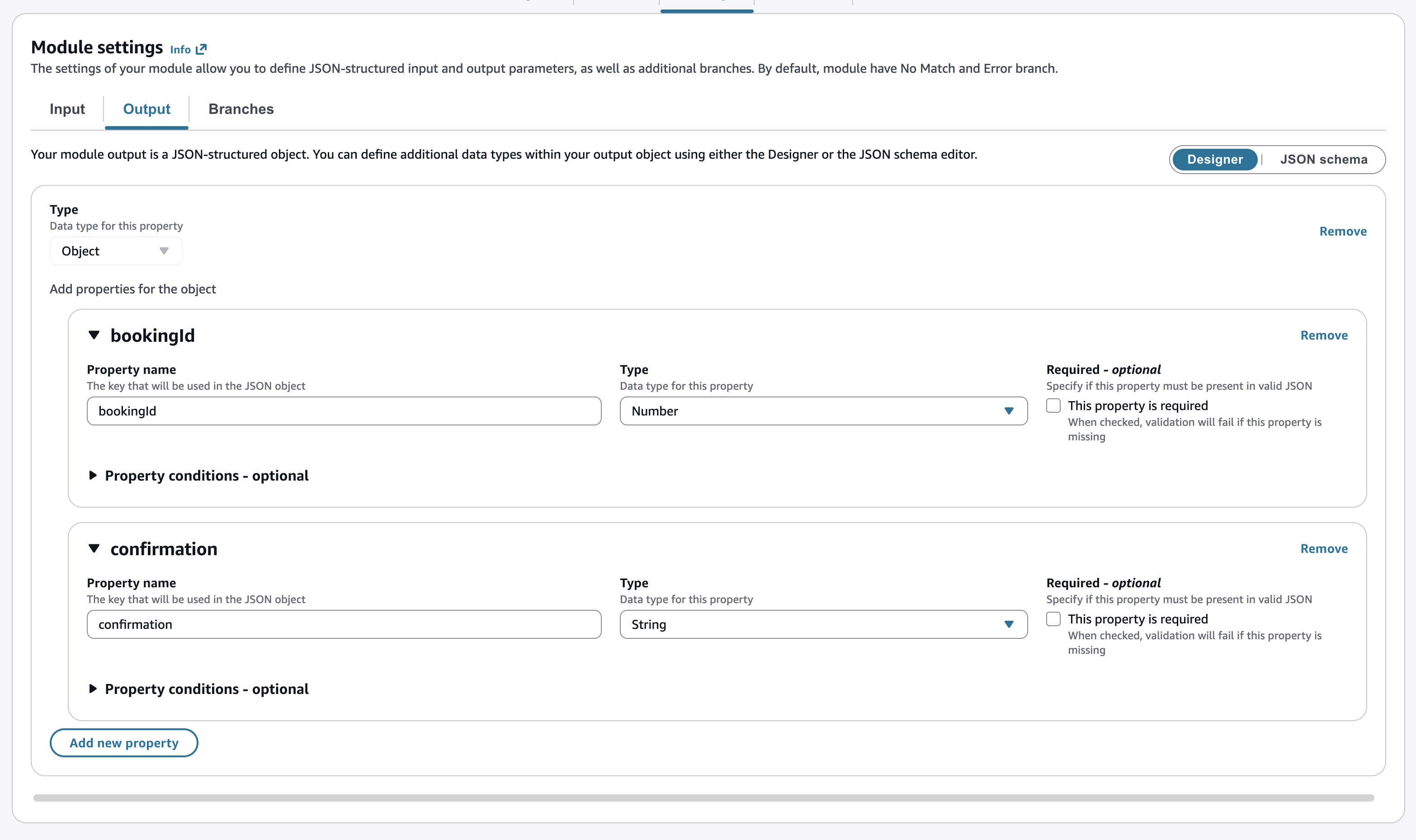Image resolution: width=1416 pixels, height=840 pixels.
Task: Click the confirmation section heading text
Action: 164,549
